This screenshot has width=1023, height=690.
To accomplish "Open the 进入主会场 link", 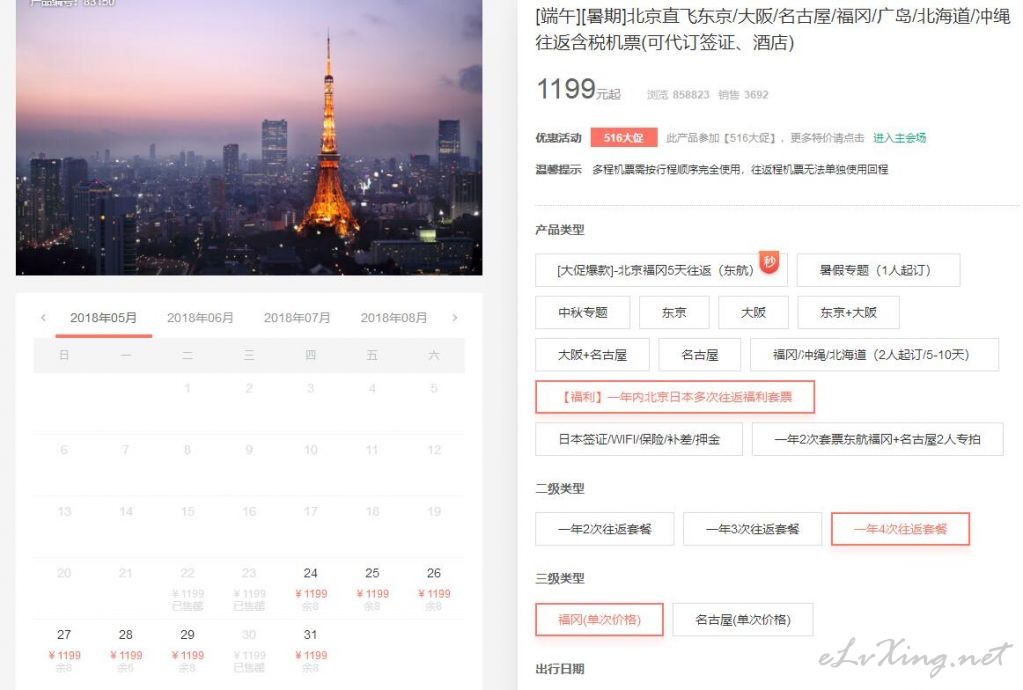I will click(900, 138).
